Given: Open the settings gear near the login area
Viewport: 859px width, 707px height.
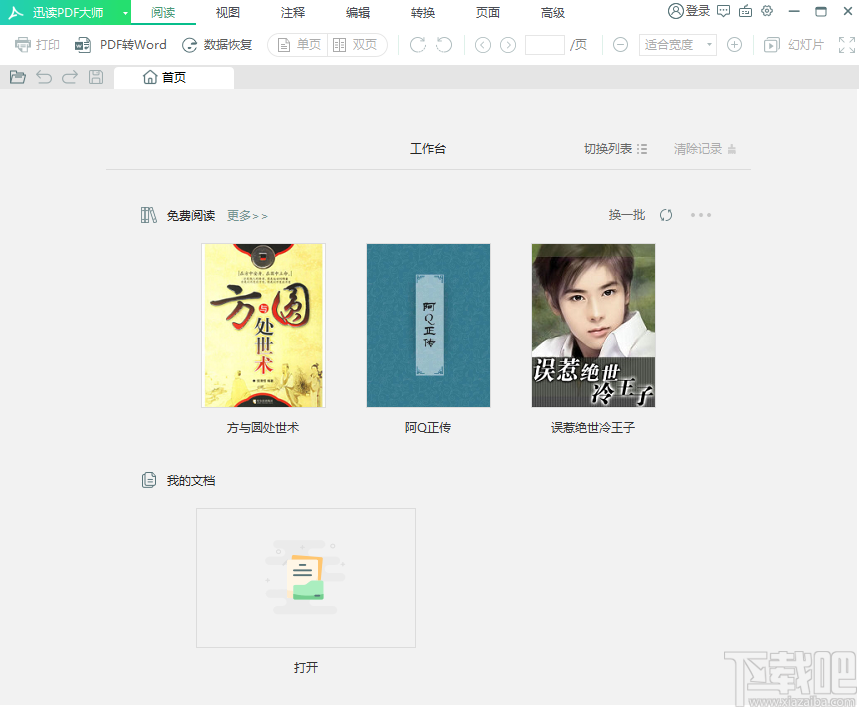Looking at the screenshot, I should click(x=766, y=12).
